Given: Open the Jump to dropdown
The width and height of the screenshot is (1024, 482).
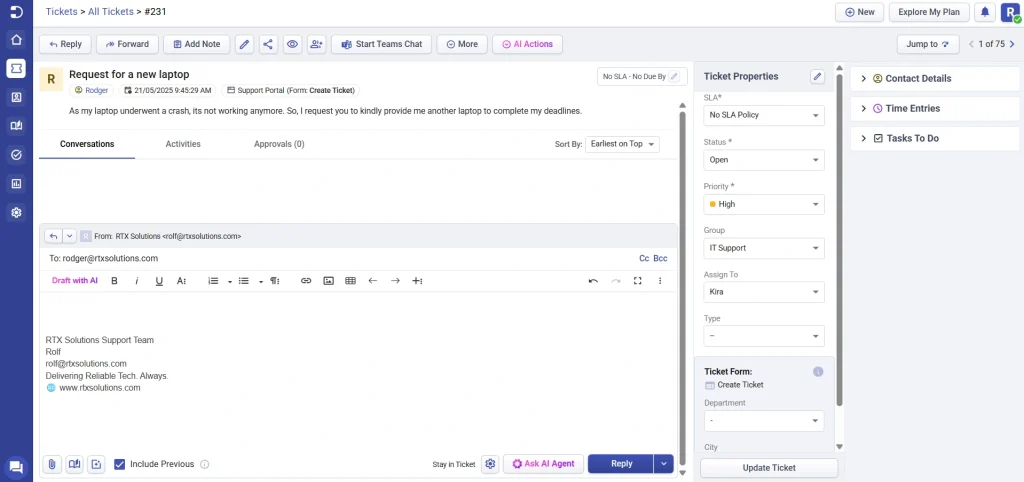Looking at the screenshot, I should click(x=928, y=44).
